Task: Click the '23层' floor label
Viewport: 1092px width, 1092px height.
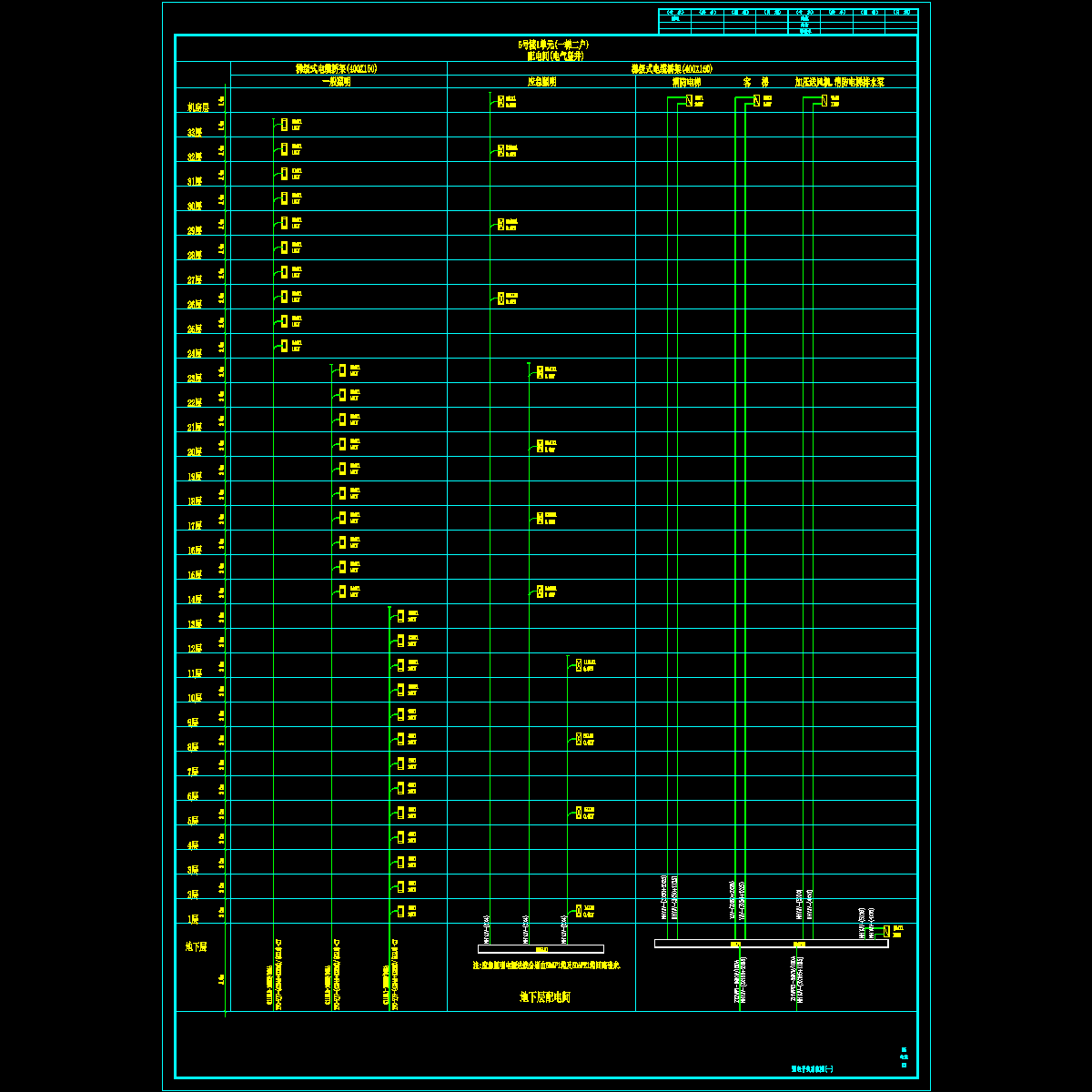Action: [195, 378]
